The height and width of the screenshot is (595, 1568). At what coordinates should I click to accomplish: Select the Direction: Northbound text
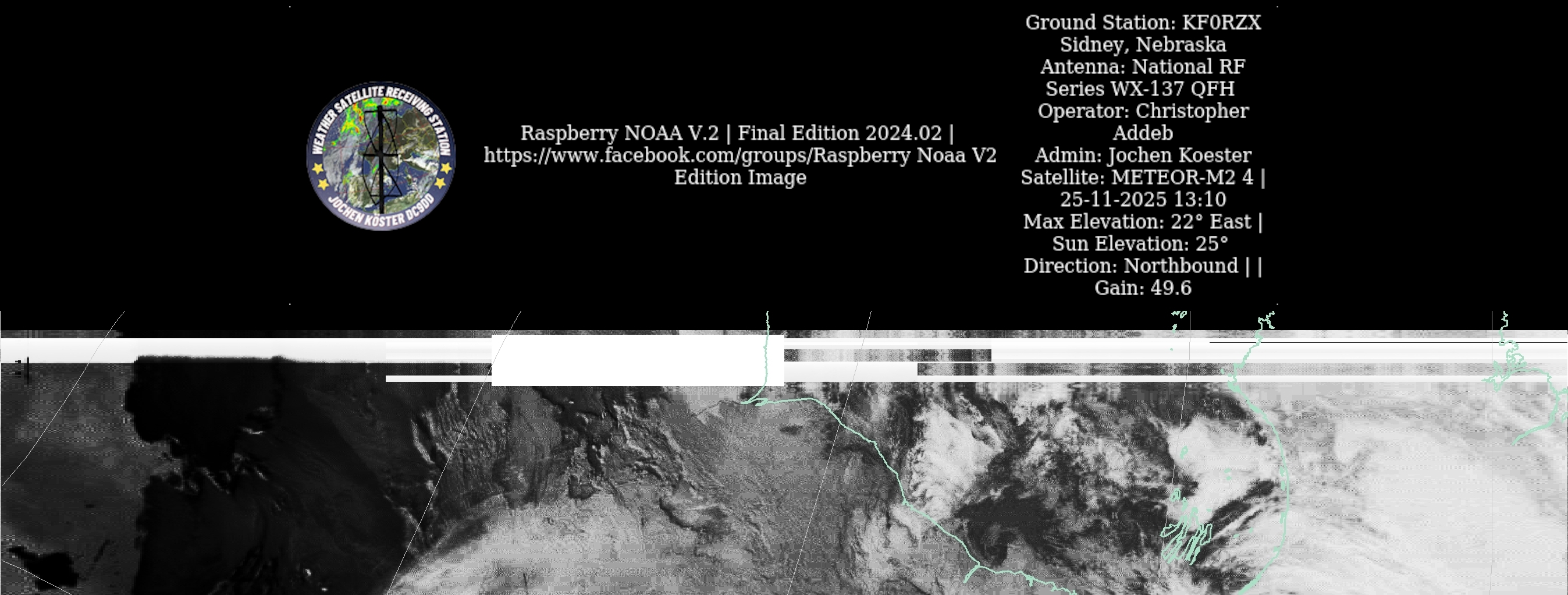tap(1130, 265)
